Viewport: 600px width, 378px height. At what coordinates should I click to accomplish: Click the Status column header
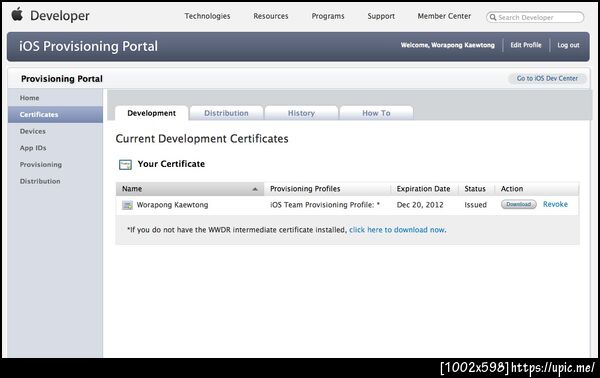coord(475,189)
